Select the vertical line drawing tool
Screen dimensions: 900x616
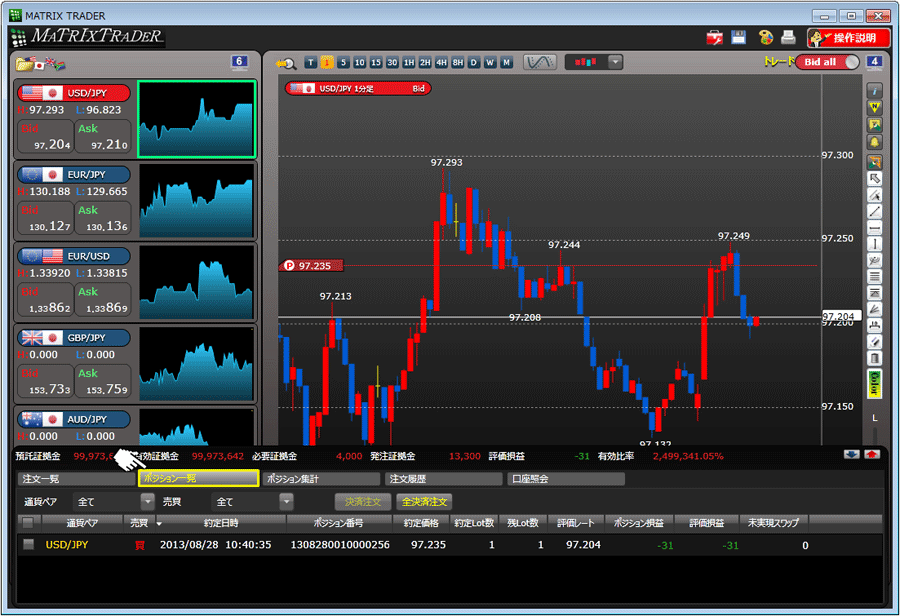coord(874,244)
